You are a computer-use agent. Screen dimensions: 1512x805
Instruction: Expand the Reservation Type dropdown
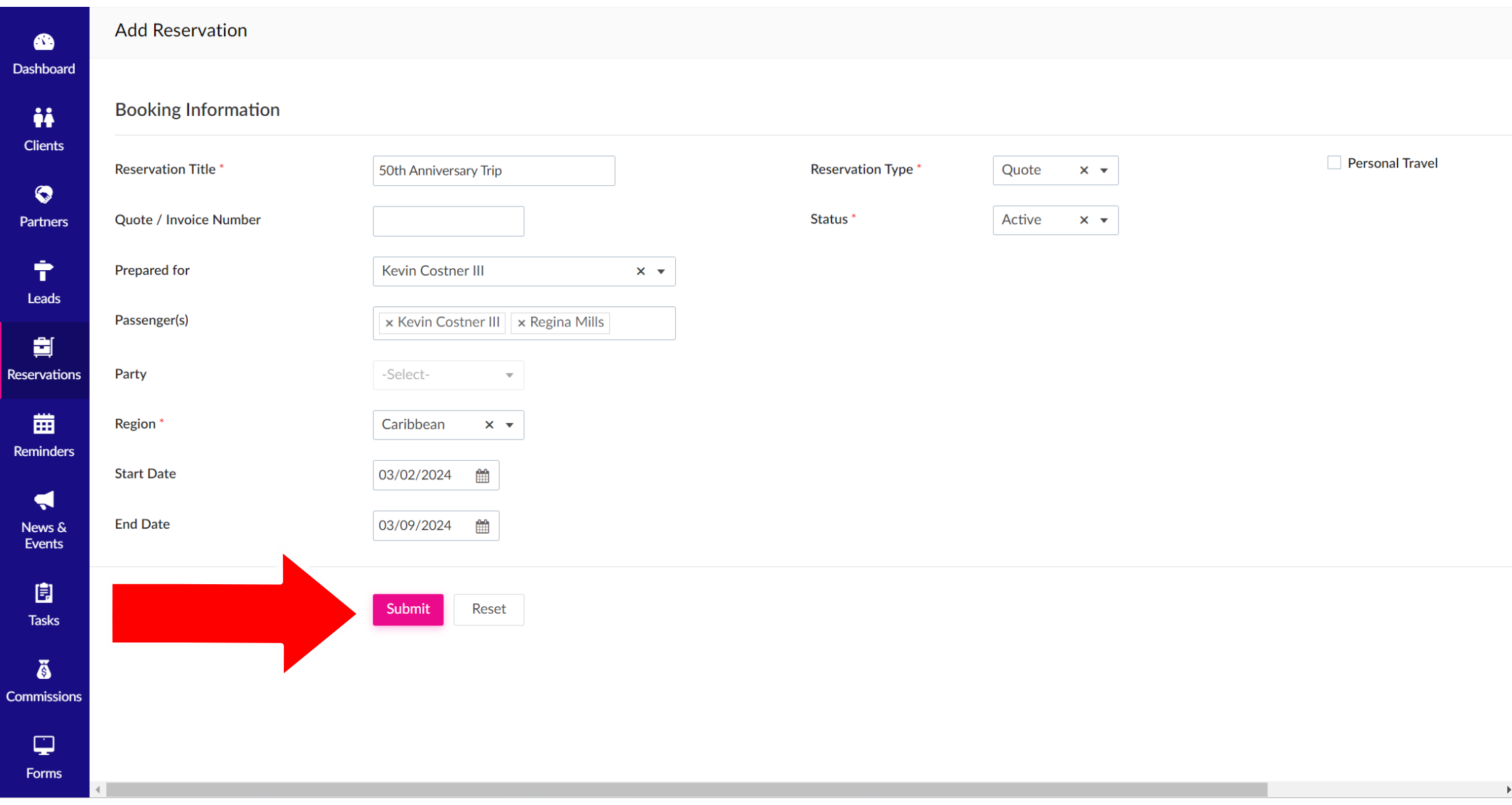click(1103, 171)
